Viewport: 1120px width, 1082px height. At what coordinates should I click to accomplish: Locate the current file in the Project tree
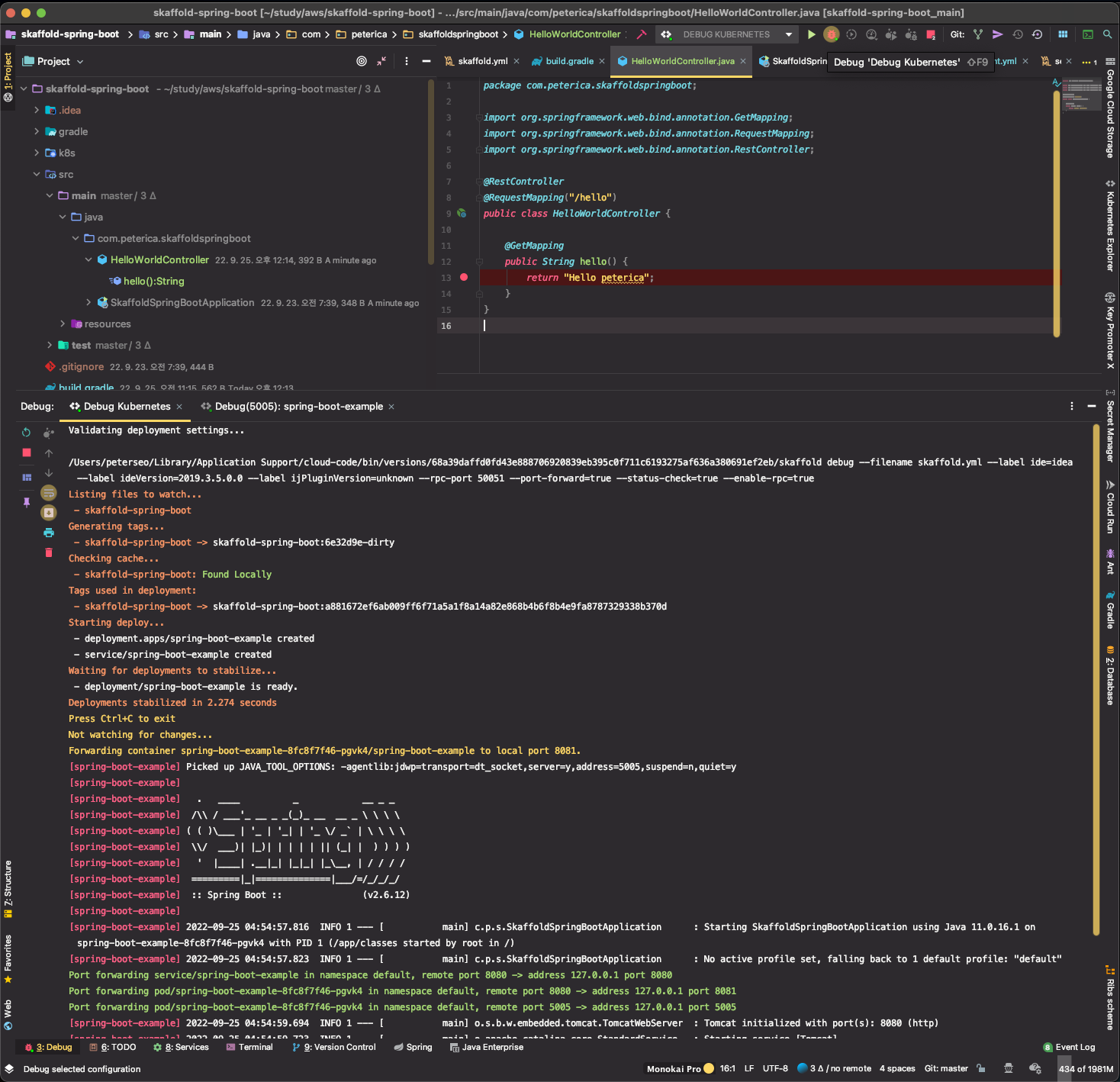tap(362, 61)
